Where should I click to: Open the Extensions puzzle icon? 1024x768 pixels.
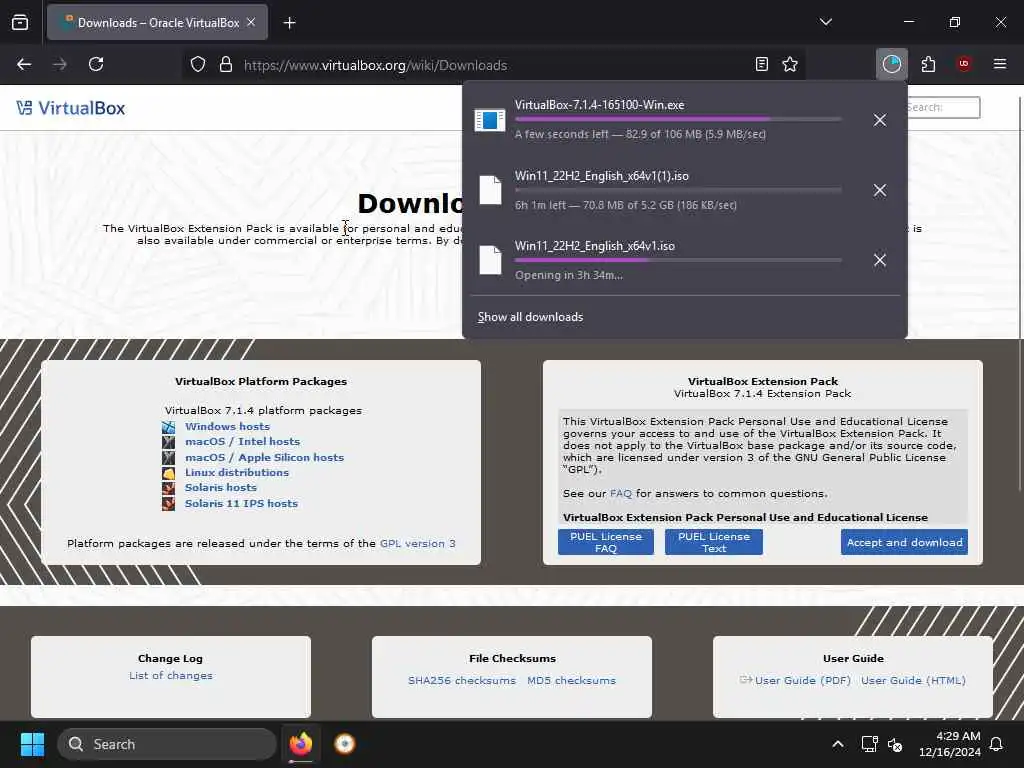928,65
